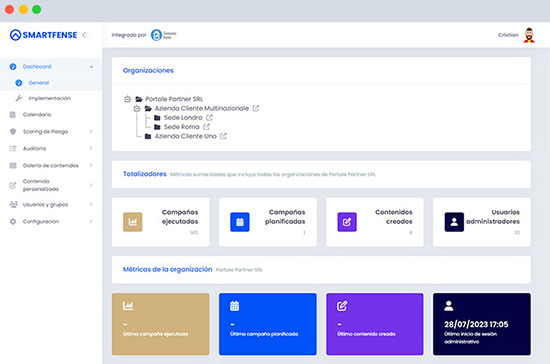Click the Implementación wrench icon
Image resolution: width=550 pixels, height=364 pixels.
pos(19,98)
